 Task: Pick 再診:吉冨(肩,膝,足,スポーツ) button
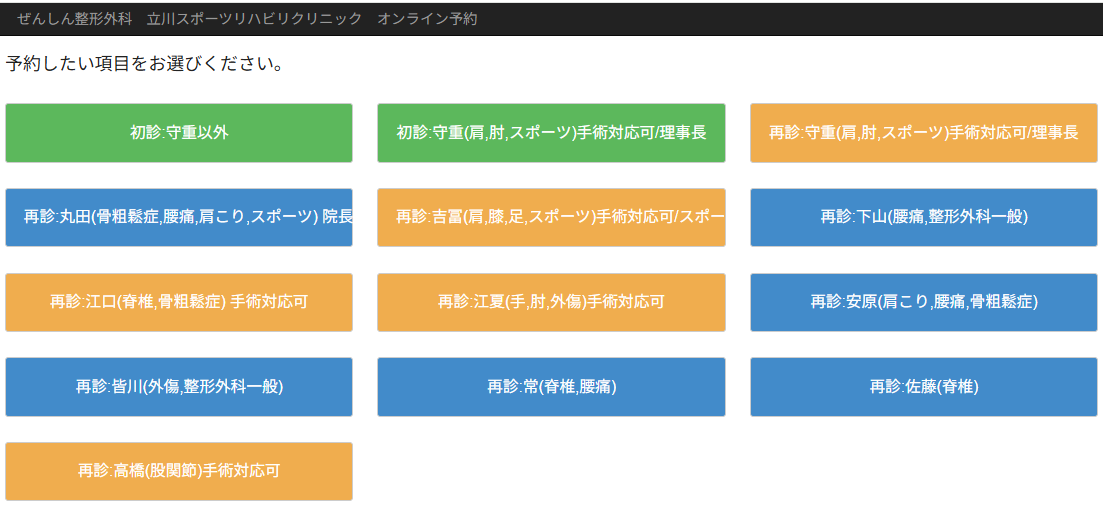click(x=552, y=217)
